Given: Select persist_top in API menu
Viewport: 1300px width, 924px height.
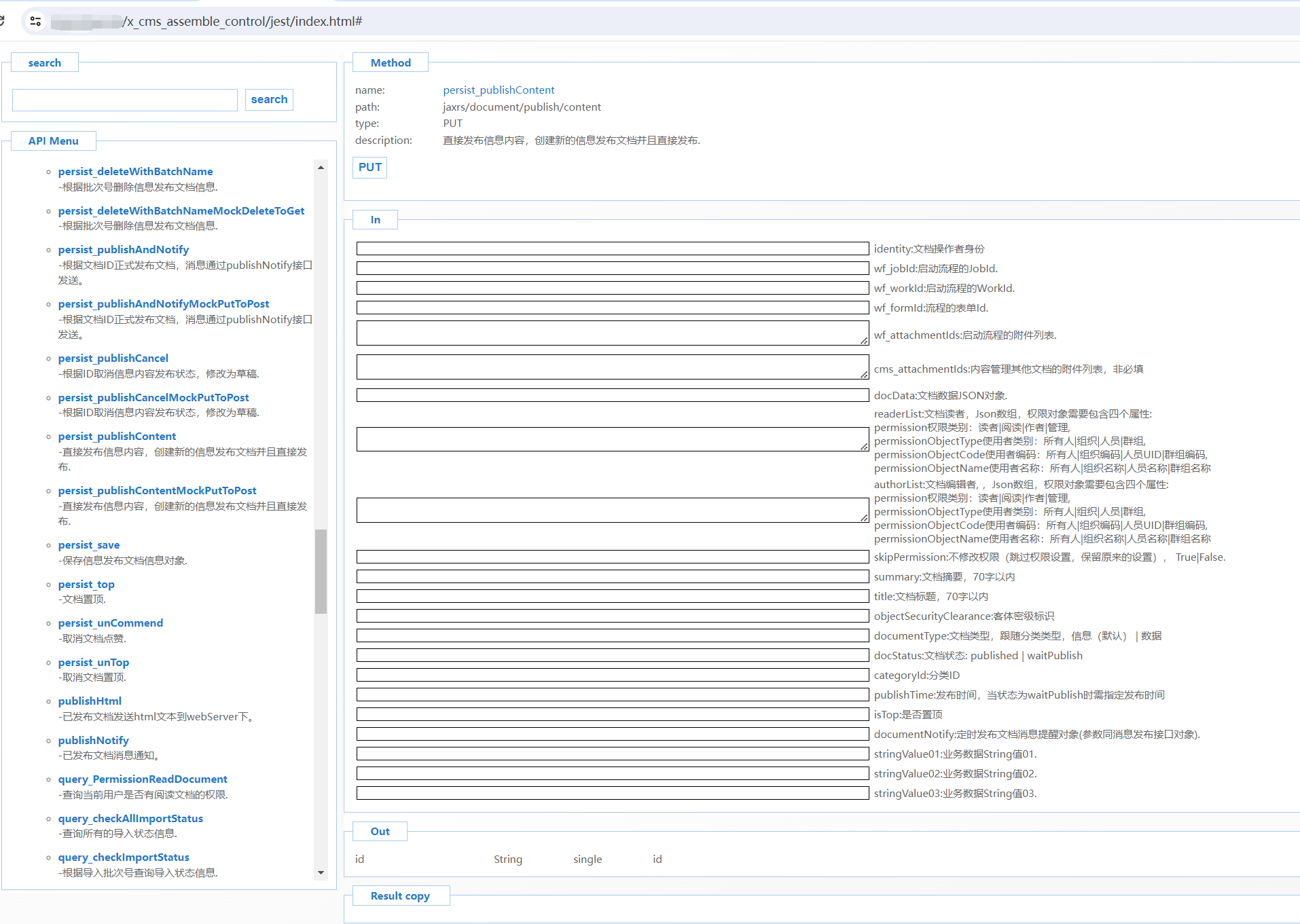Looking at the screenshot, I should (86, 584).
